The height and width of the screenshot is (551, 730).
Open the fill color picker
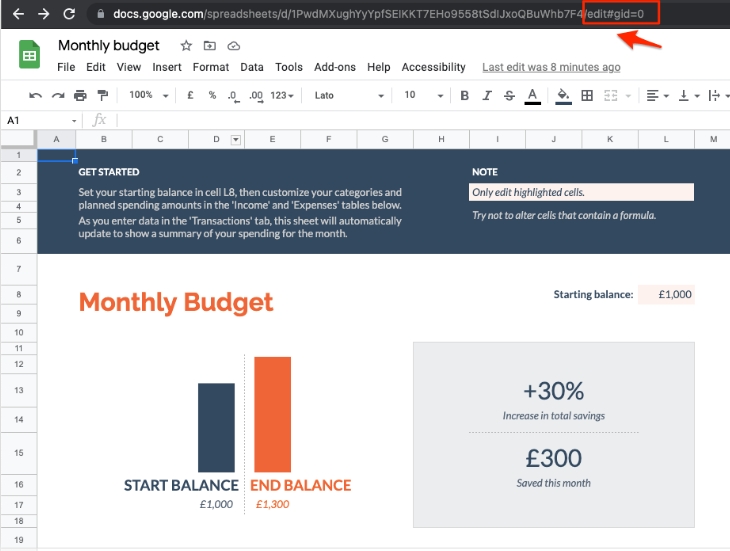point(563,96)
